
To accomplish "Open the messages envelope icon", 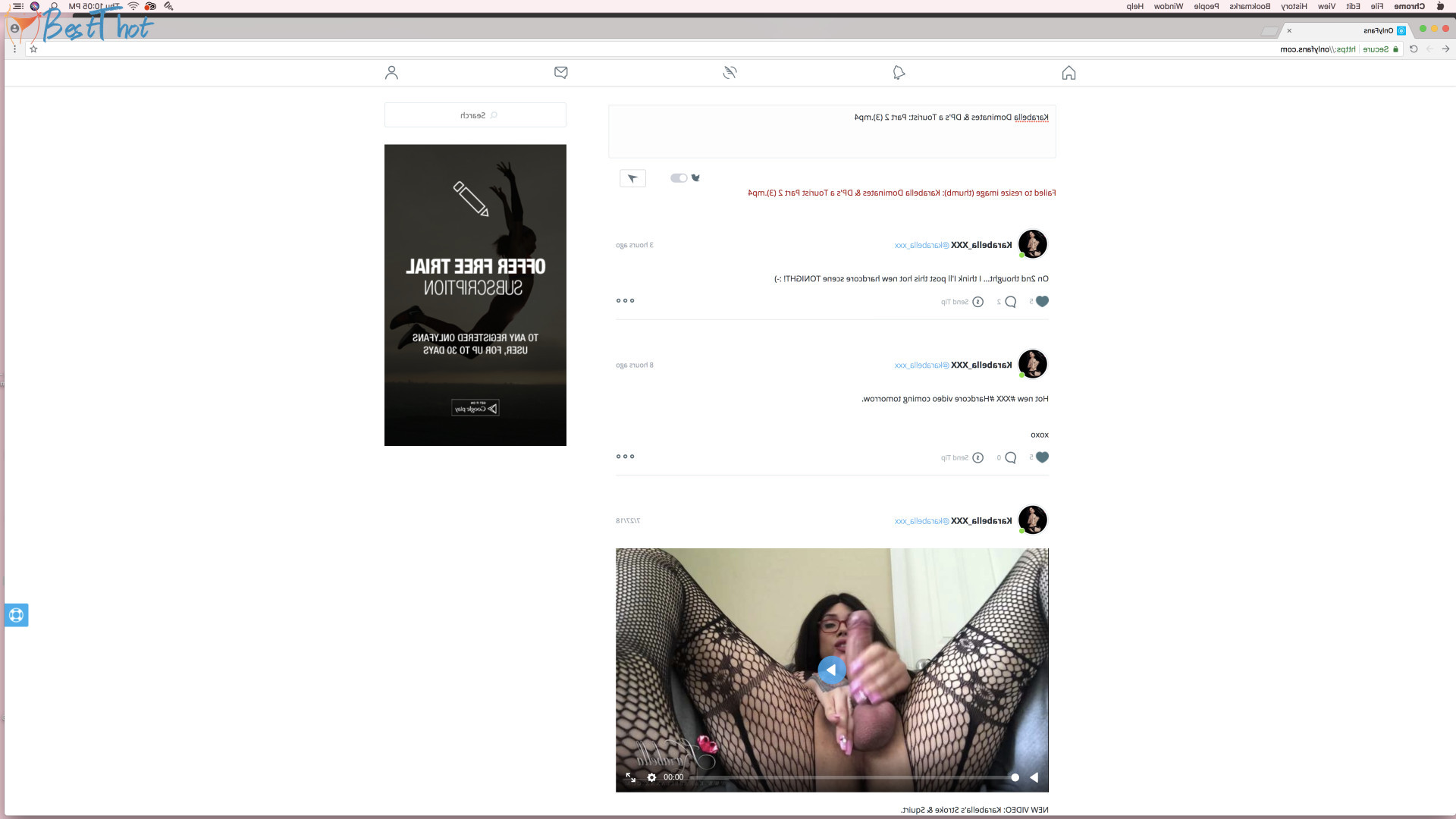I will 561,72.
